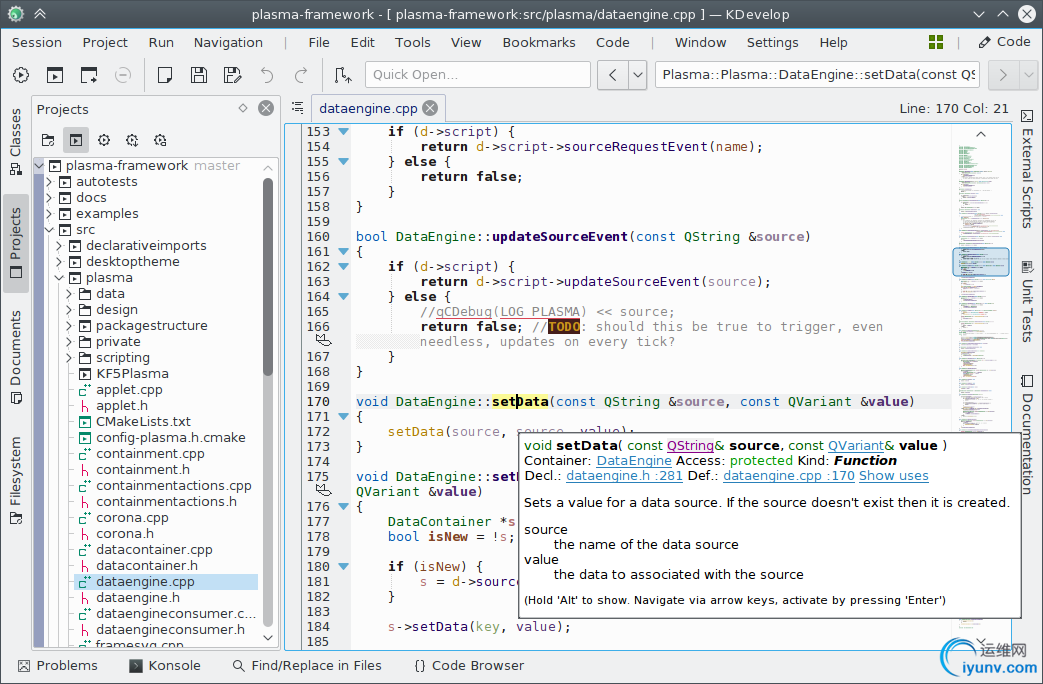Open the Bookmarks menu

(539, 42)
